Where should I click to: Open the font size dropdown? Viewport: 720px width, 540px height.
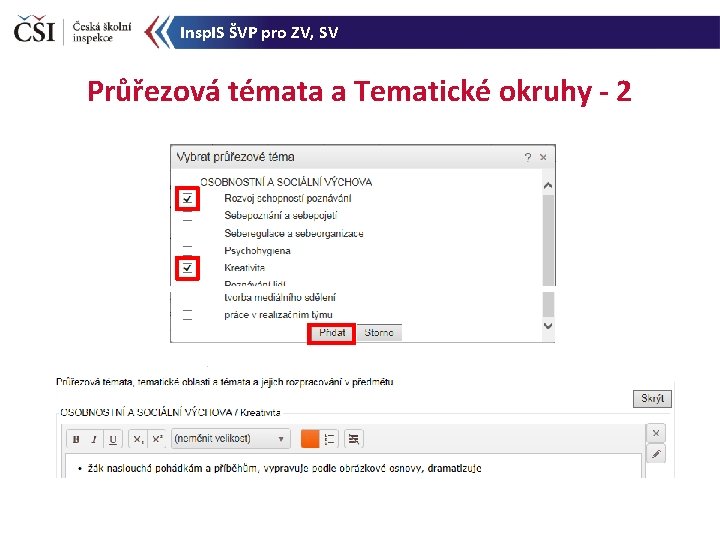click(231, 439)
